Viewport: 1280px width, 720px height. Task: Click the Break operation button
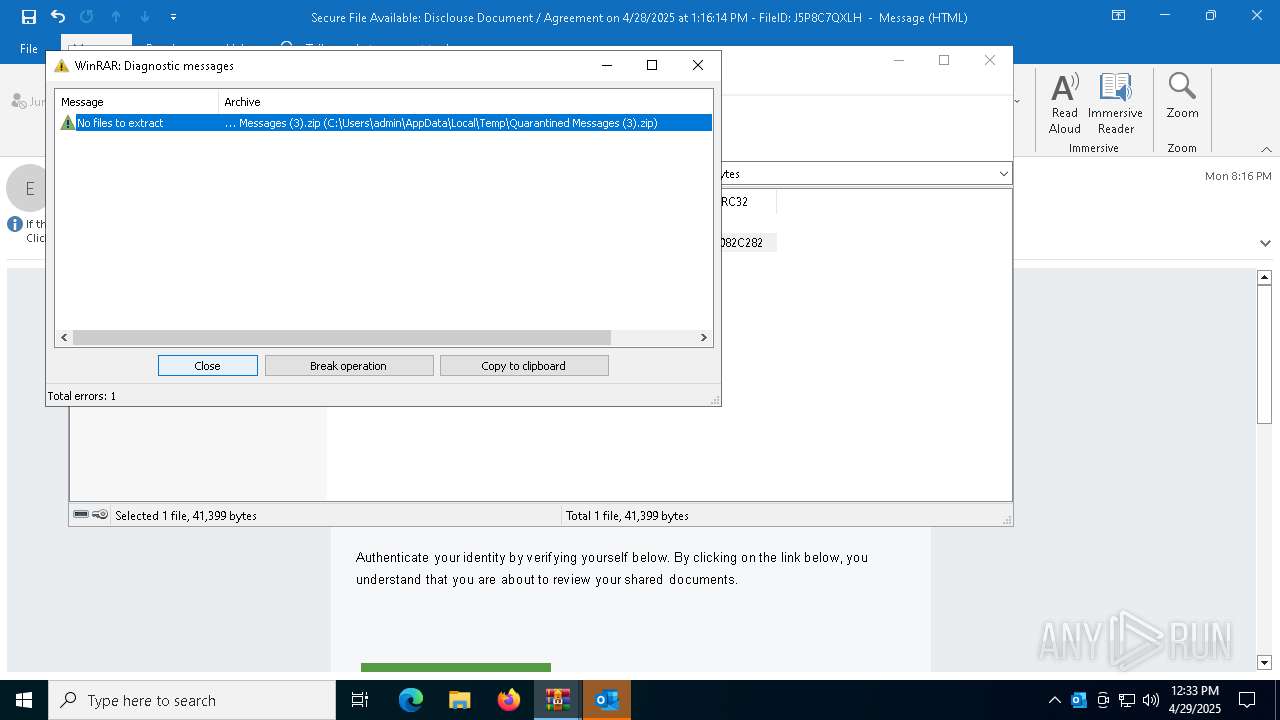[348, 366]
